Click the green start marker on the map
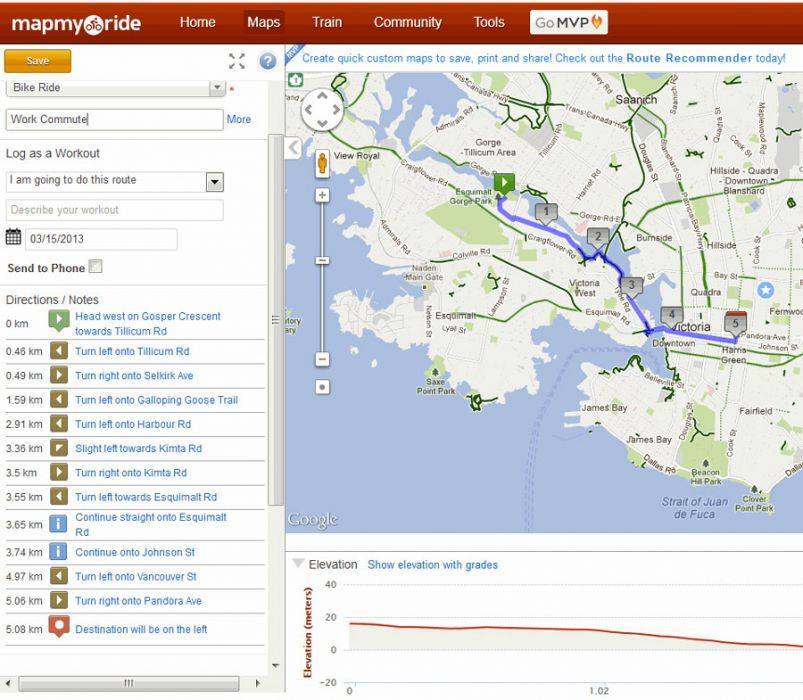This screenshot has width=803, height=700. point(505,182)
